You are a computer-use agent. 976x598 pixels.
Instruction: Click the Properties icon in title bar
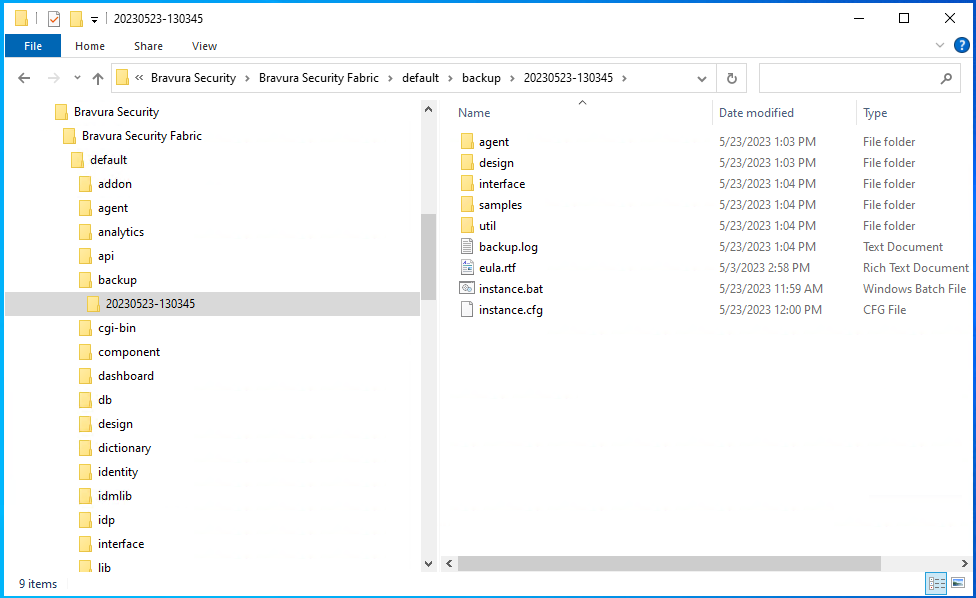tap(54, 19)
